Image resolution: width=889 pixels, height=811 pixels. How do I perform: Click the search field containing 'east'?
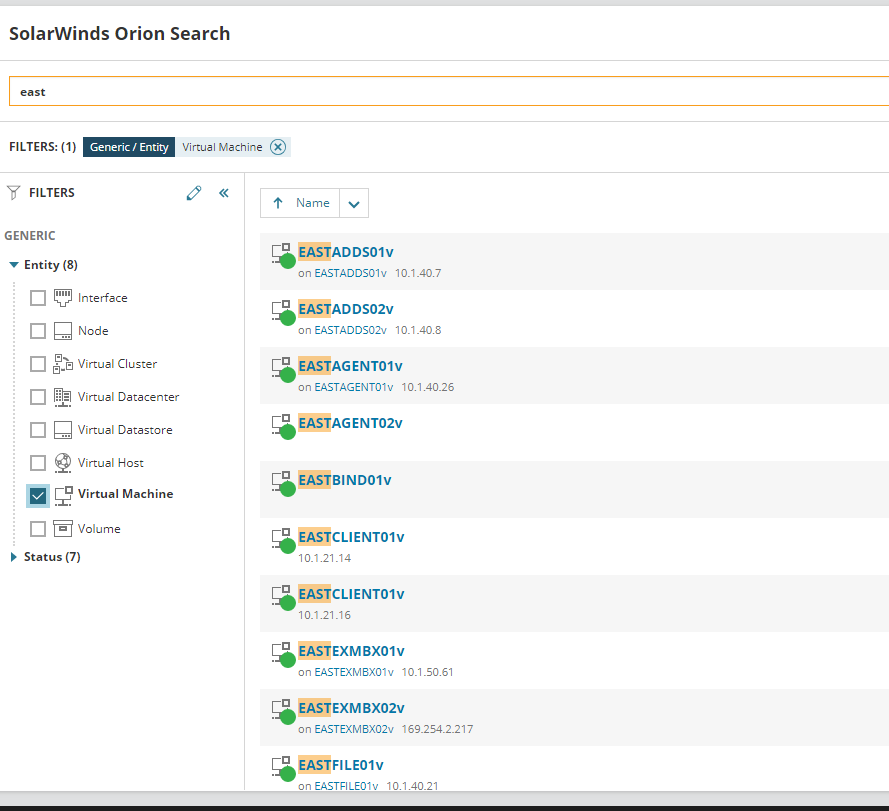[449, 91]
